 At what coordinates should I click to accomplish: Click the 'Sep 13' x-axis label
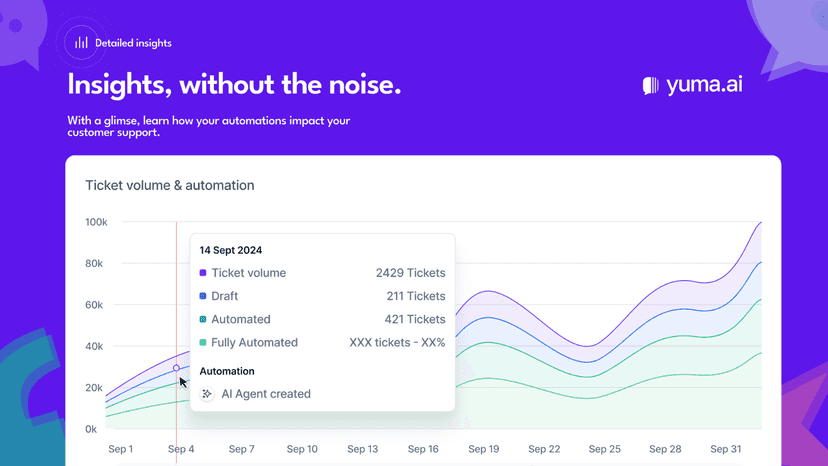[363, 449]
